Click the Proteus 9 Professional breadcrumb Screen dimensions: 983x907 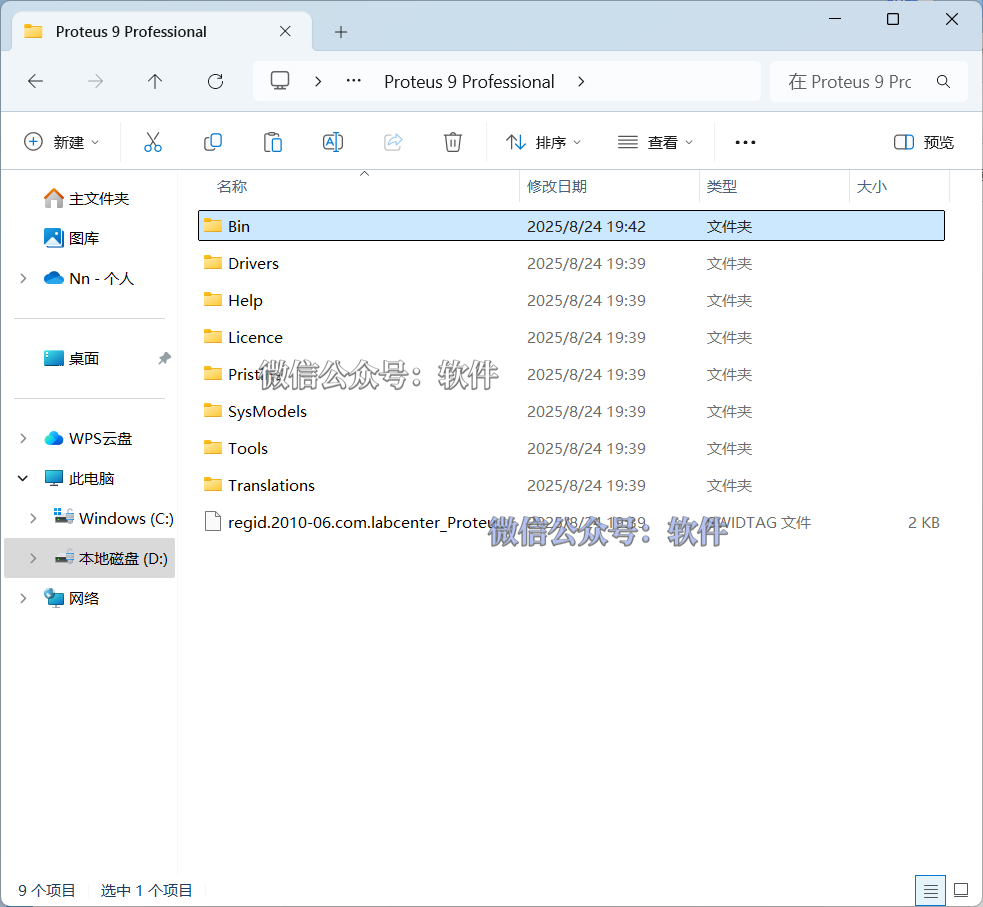pyautogui.click(x=469, y=81)
